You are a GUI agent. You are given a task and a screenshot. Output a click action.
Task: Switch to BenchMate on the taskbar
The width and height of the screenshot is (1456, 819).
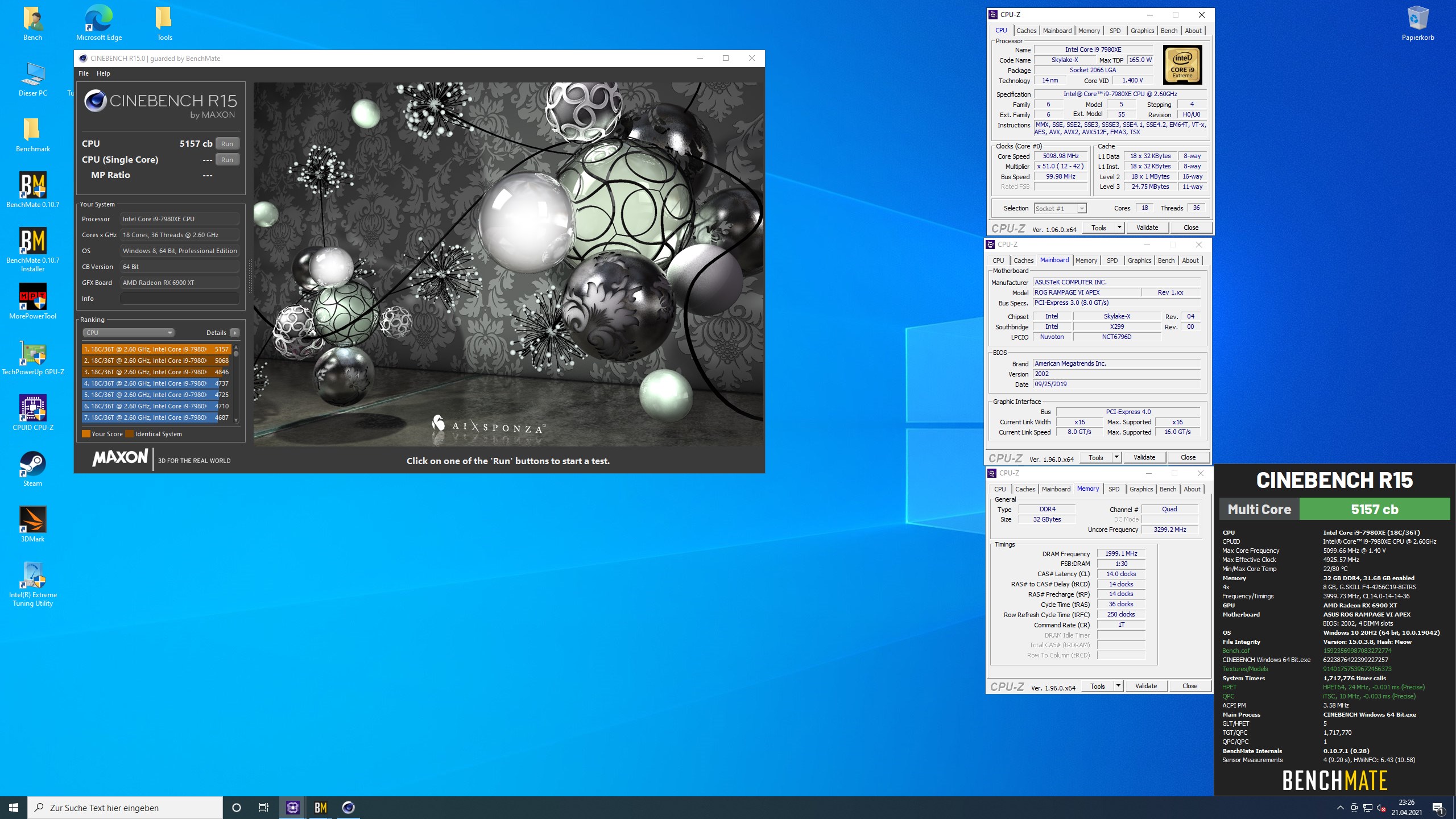pos(321,808)
